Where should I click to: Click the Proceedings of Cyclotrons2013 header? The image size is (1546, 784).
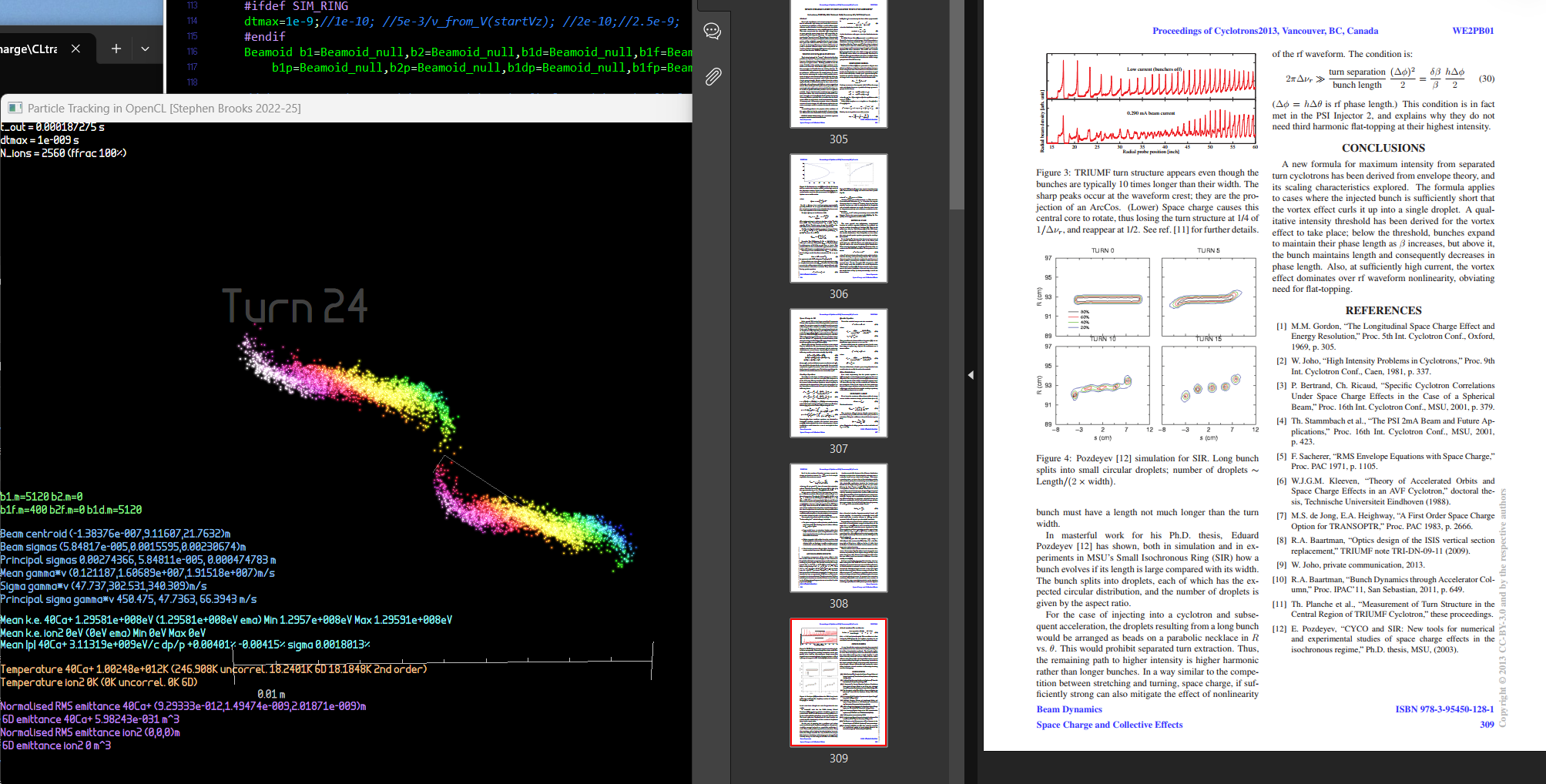point(1265,31)
